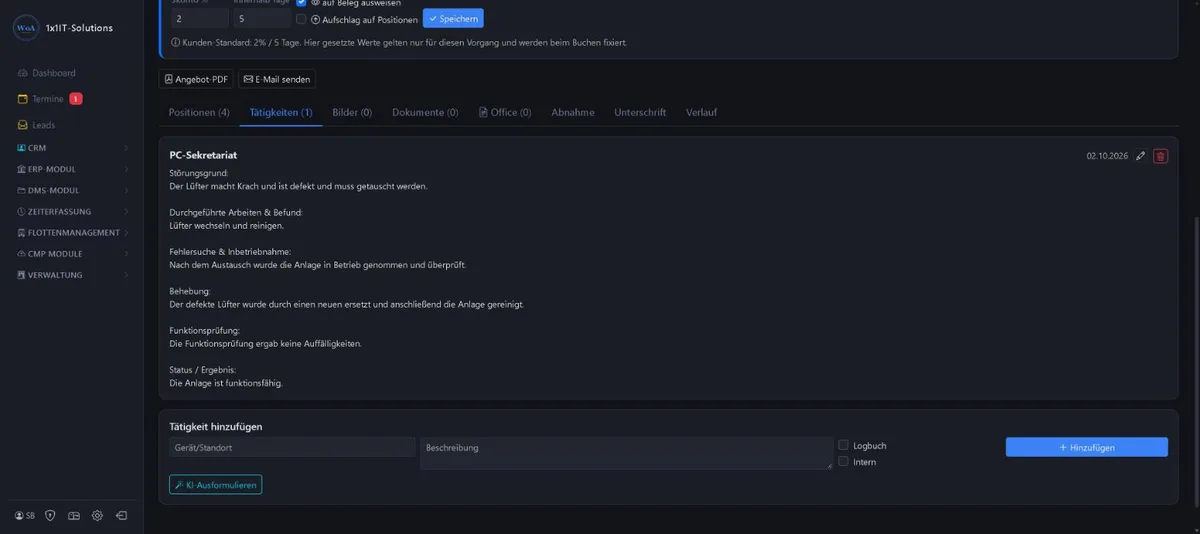Switch to the Office (0) tab

tap(505, 112)
